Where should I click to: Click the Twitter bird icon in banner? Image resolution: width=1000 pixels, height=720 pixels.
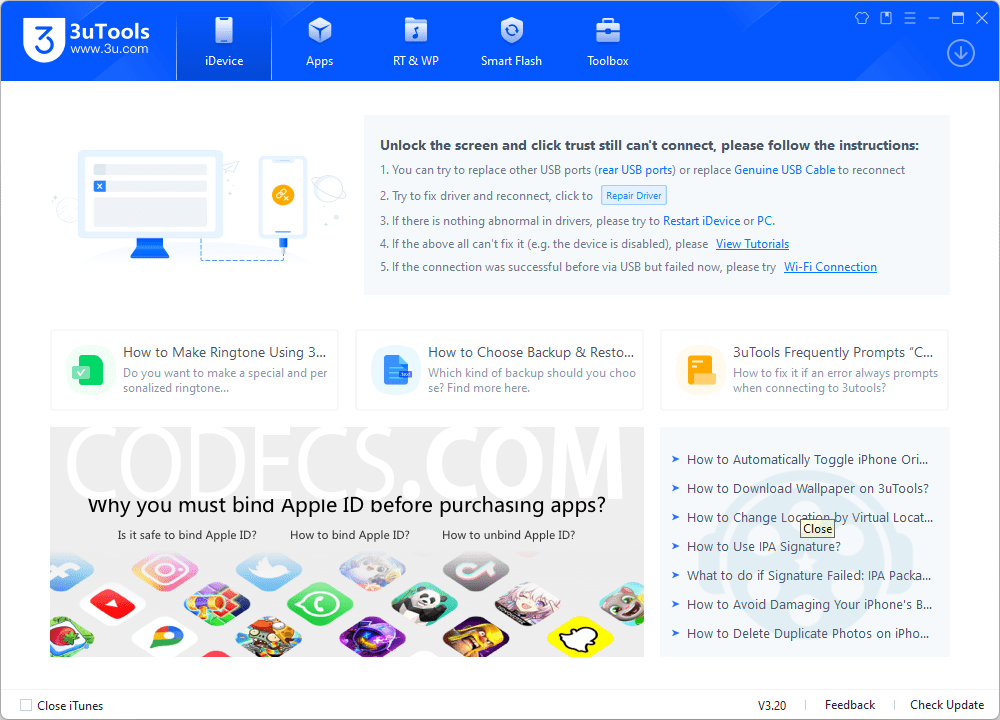pyautogui.click(x=268, y=569)
